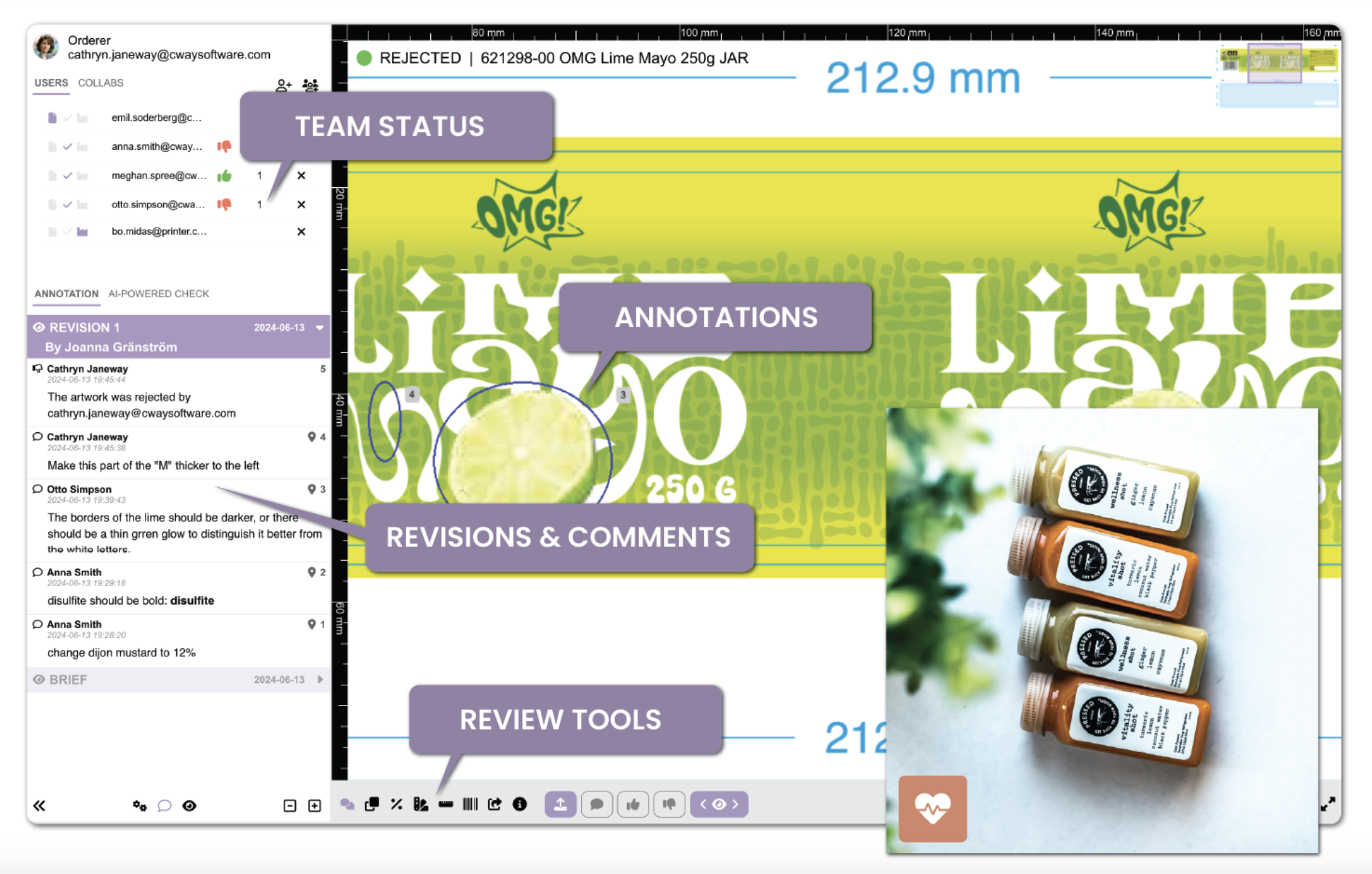Screen dimensions: 1372x874
Task: Expand the BRIEF section arrow
Action: click(x=320, y=679)
